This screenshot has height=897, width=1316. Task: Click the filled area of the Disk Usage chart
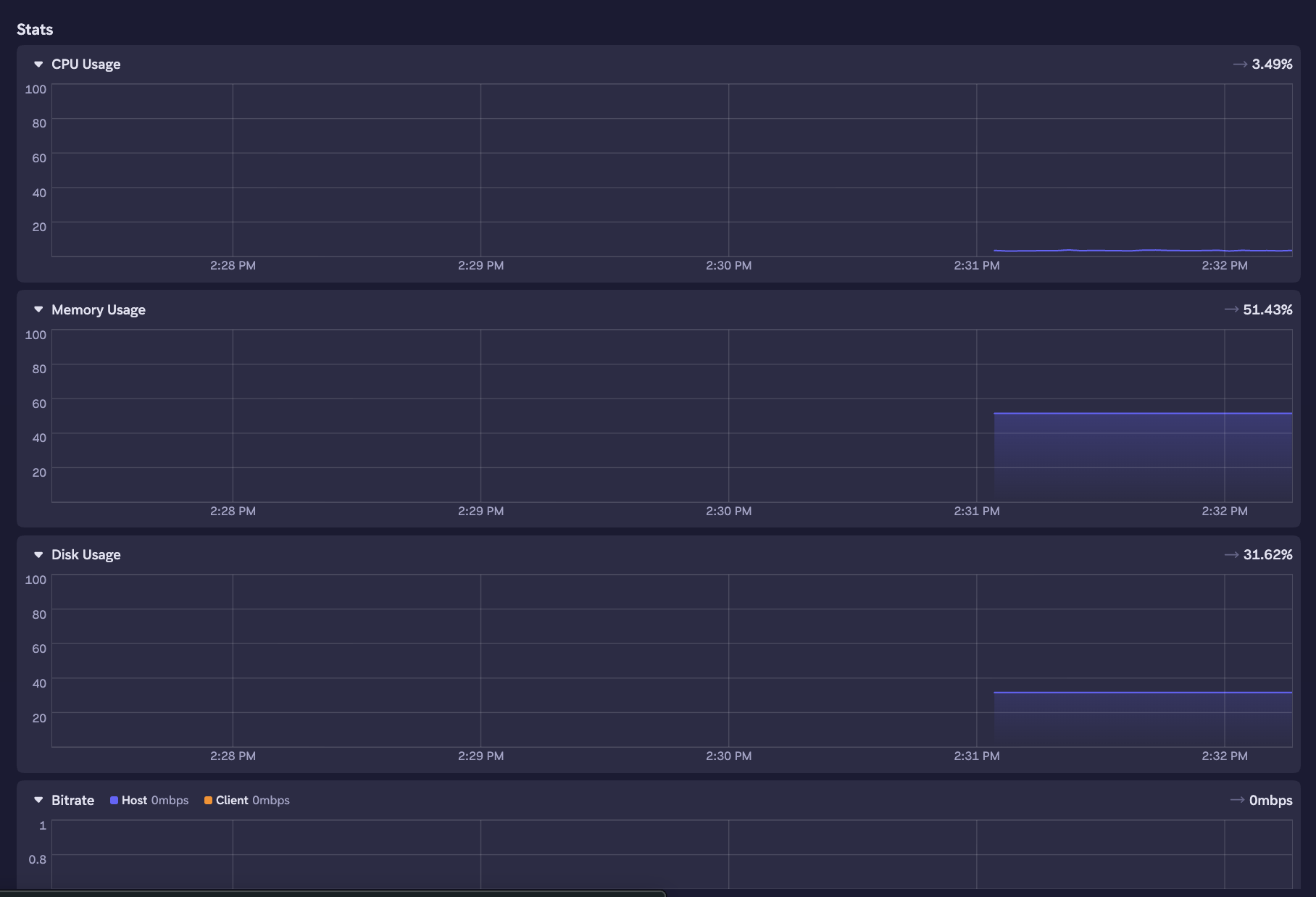(x=1143, y=719)
